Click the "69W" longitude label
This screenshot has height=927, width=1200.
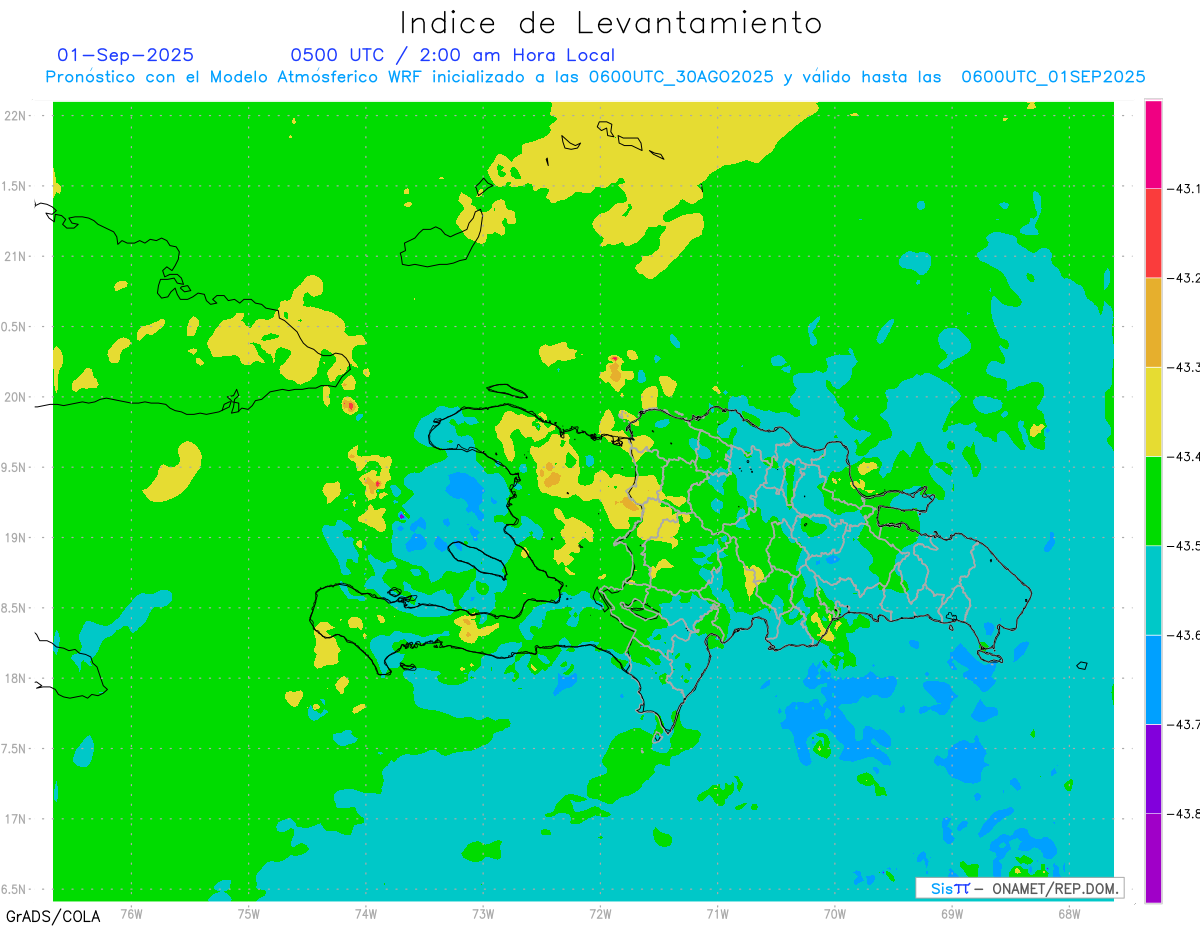(x=952, y=914)
